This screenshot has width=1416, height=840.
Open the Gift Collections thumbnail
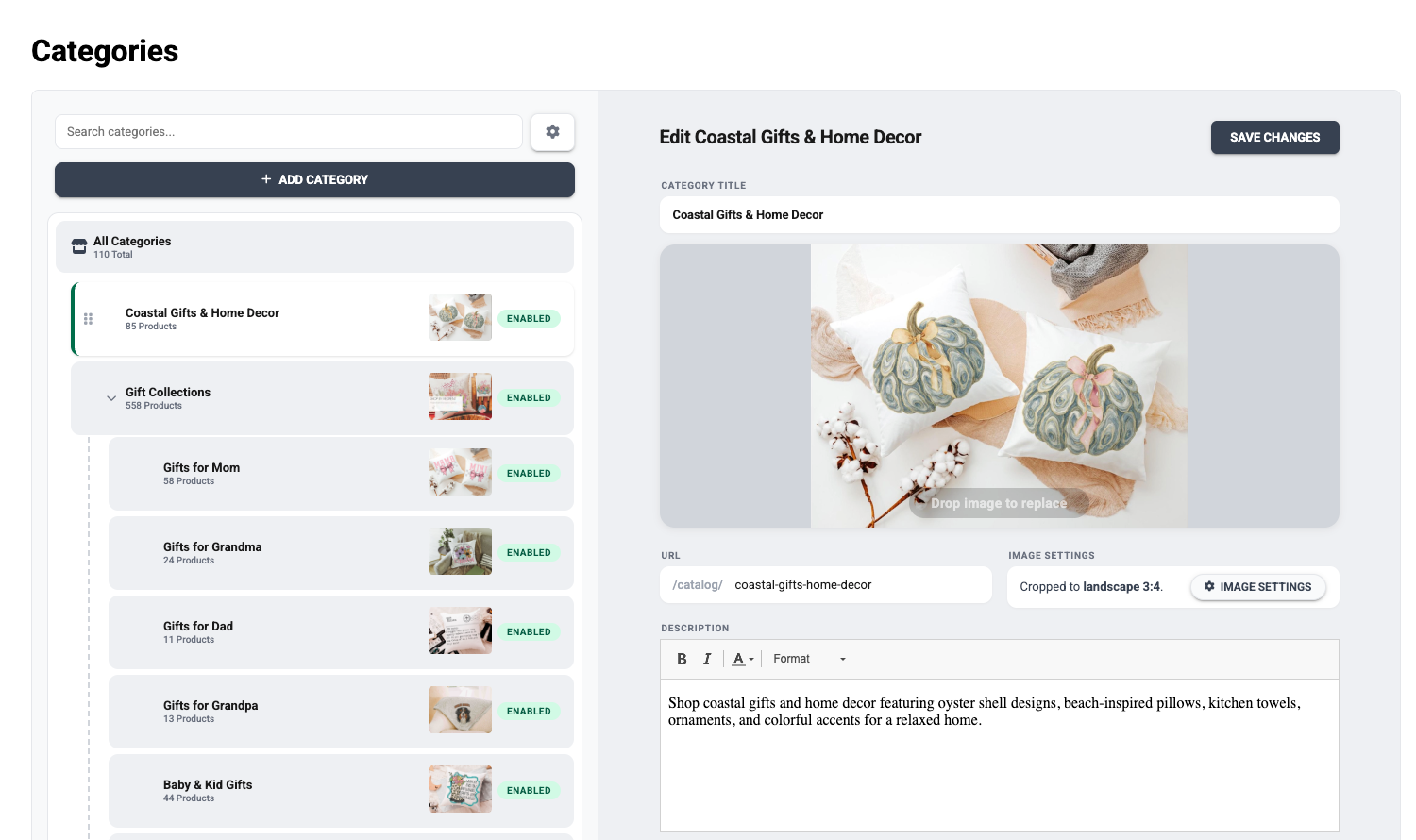pyautogui.click(x=460, y=396)
